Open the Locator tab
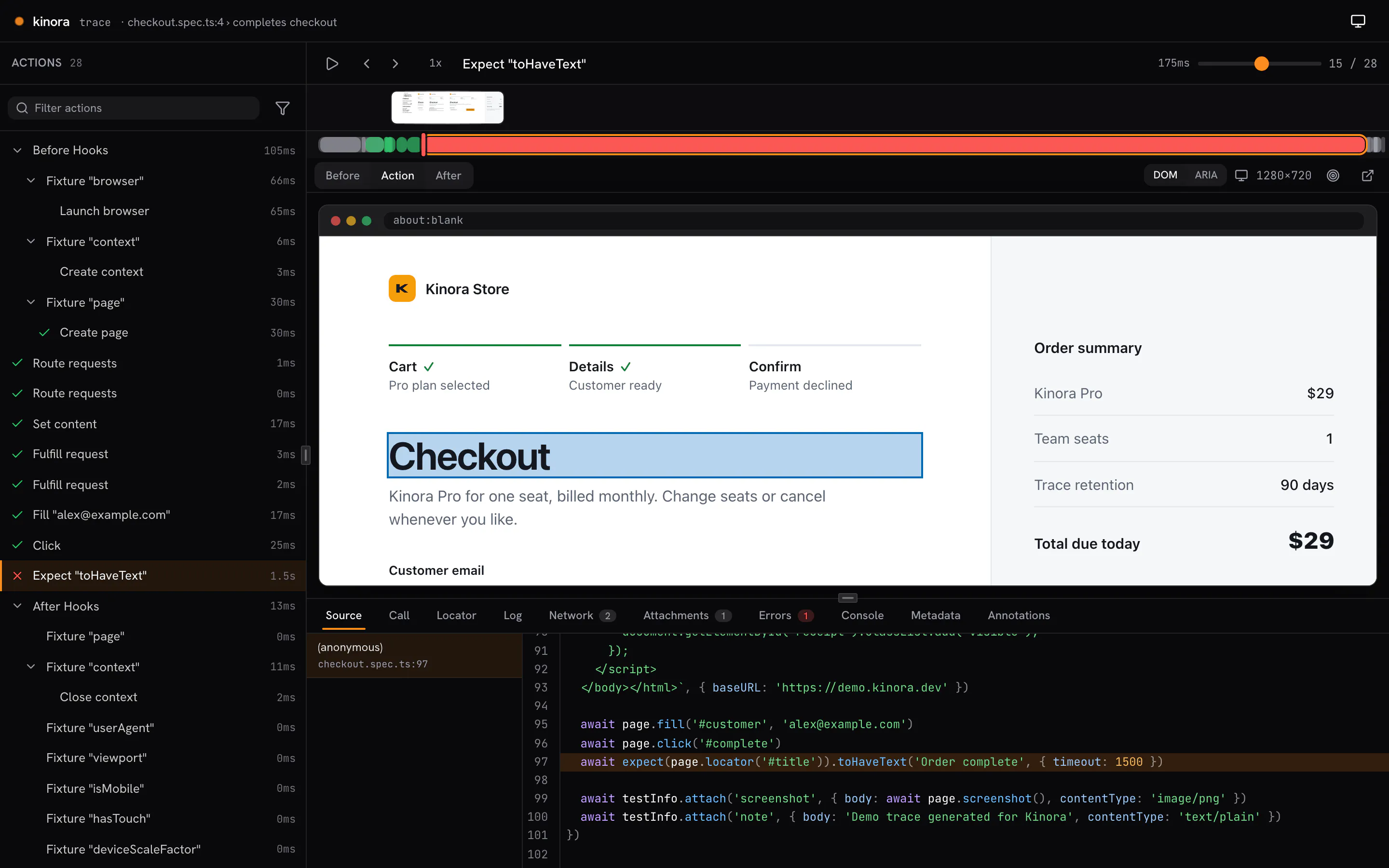 point(456,615)
